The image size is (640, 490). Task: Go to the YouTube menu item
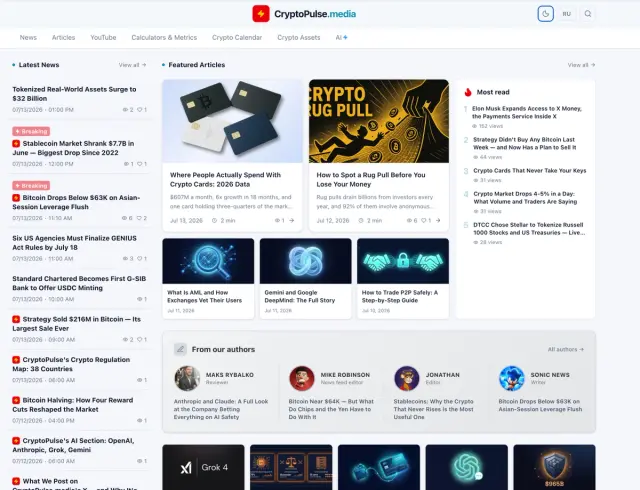click(x=103, y=38)
